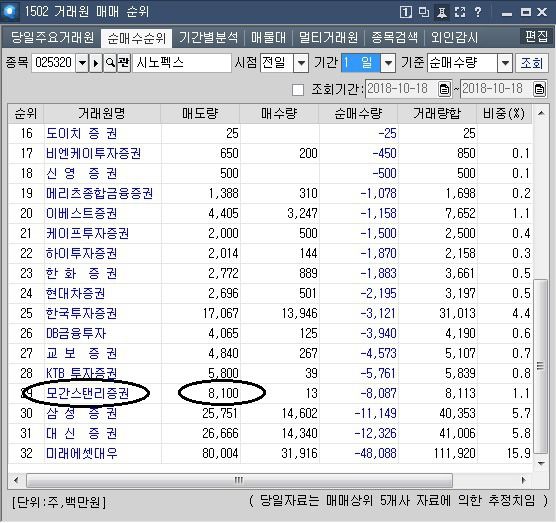
Task: Switch to 당일주요거래원 tab
Action: pos(52,38)
